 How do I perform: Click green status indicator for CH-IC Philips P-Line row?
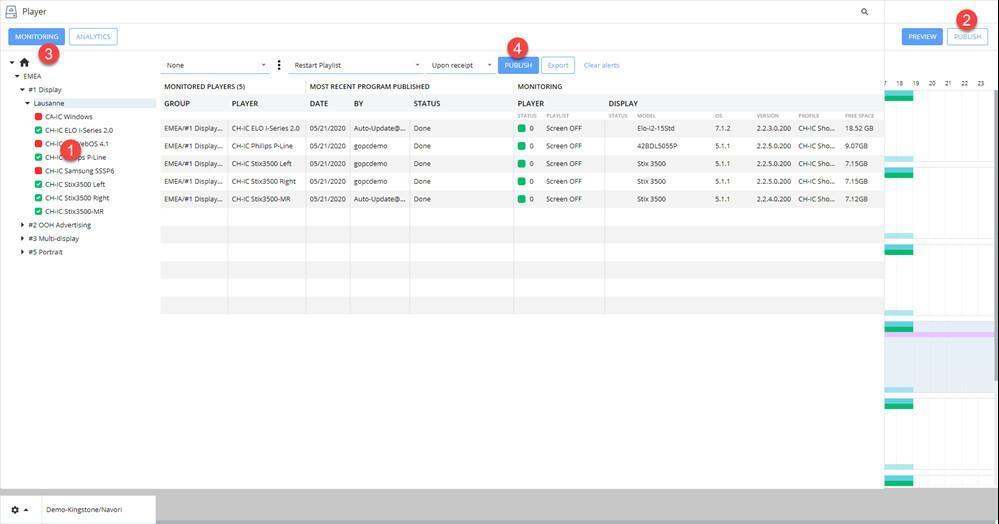[522, 146]
